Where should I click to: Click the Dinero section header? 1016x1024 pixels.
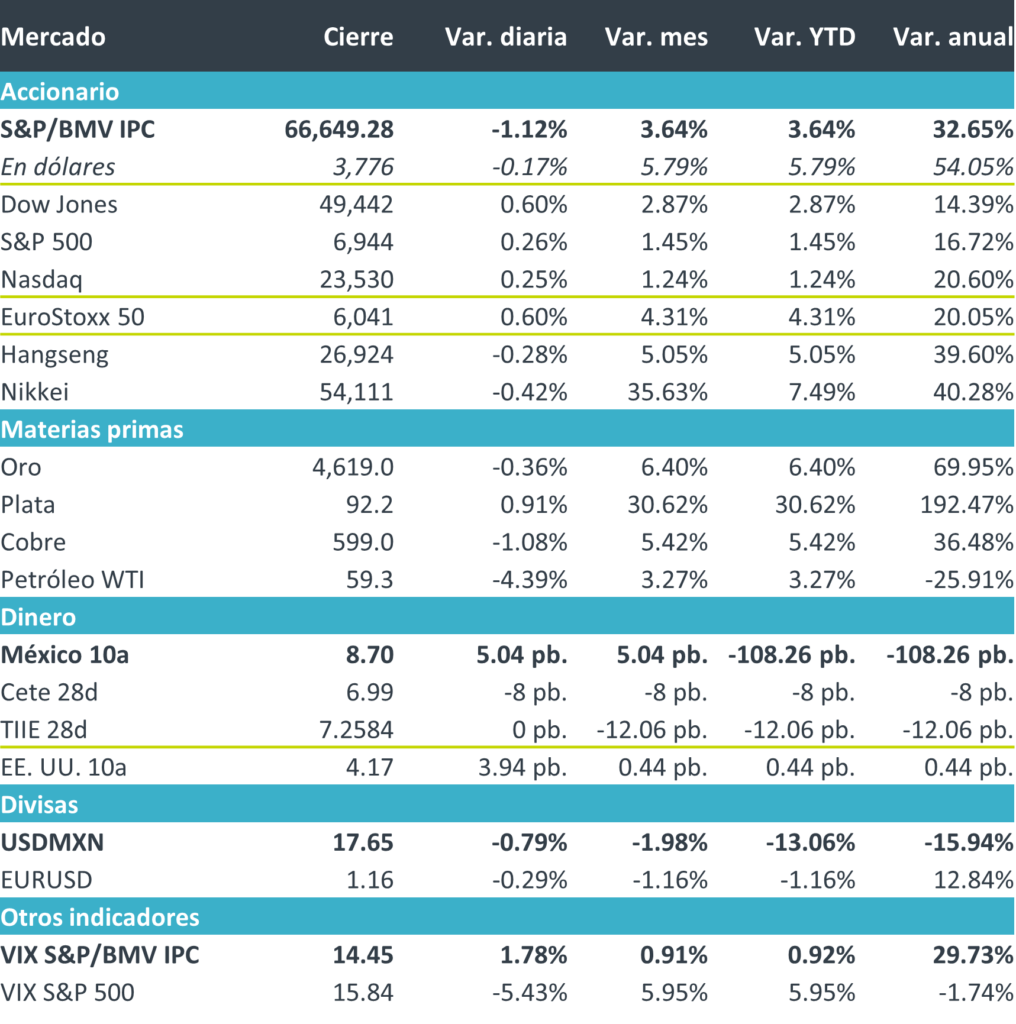point(38,617)
